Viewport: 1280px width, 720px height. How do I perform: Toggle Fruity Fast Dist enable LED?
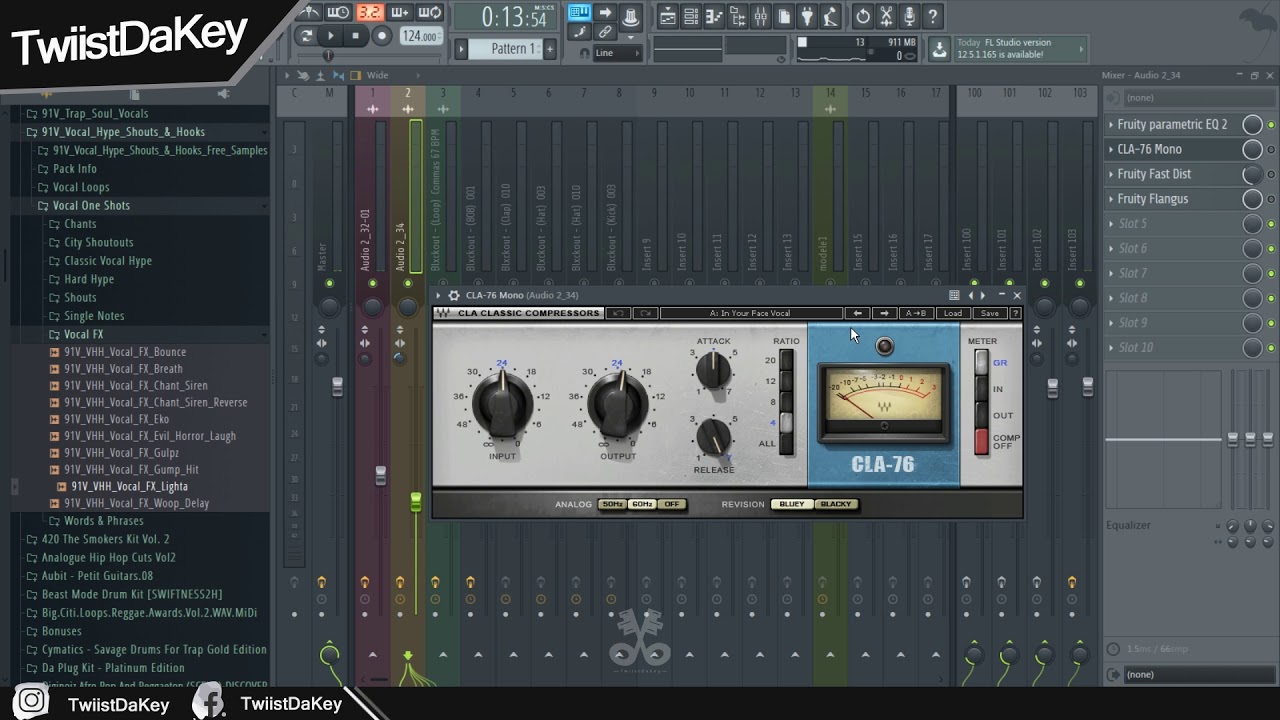[1271, 174]
